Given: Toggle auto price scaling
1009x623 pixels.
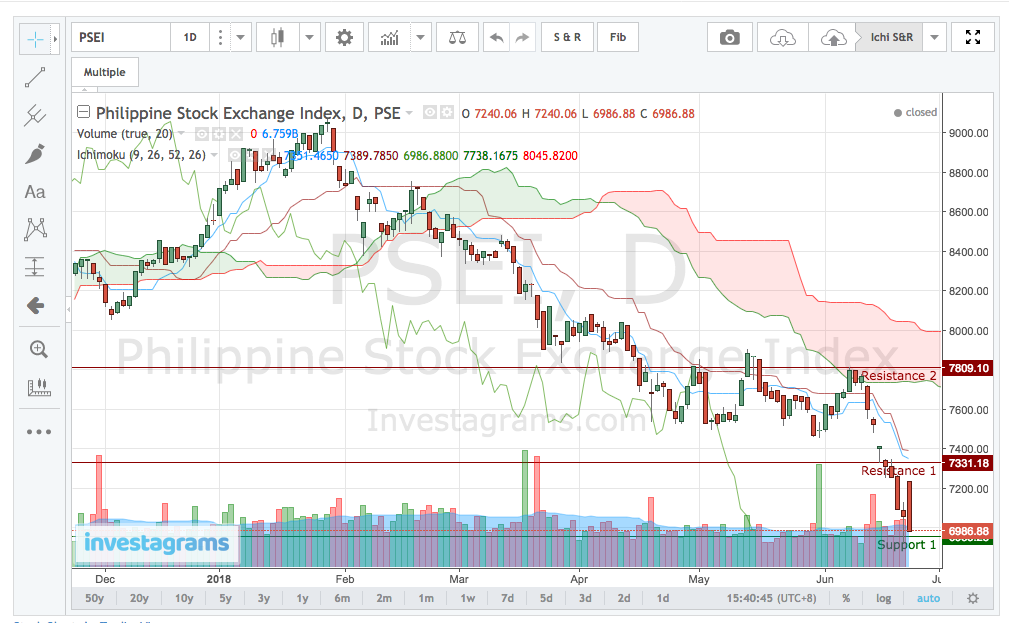Looking at the screenshot, I should [926, 598].
